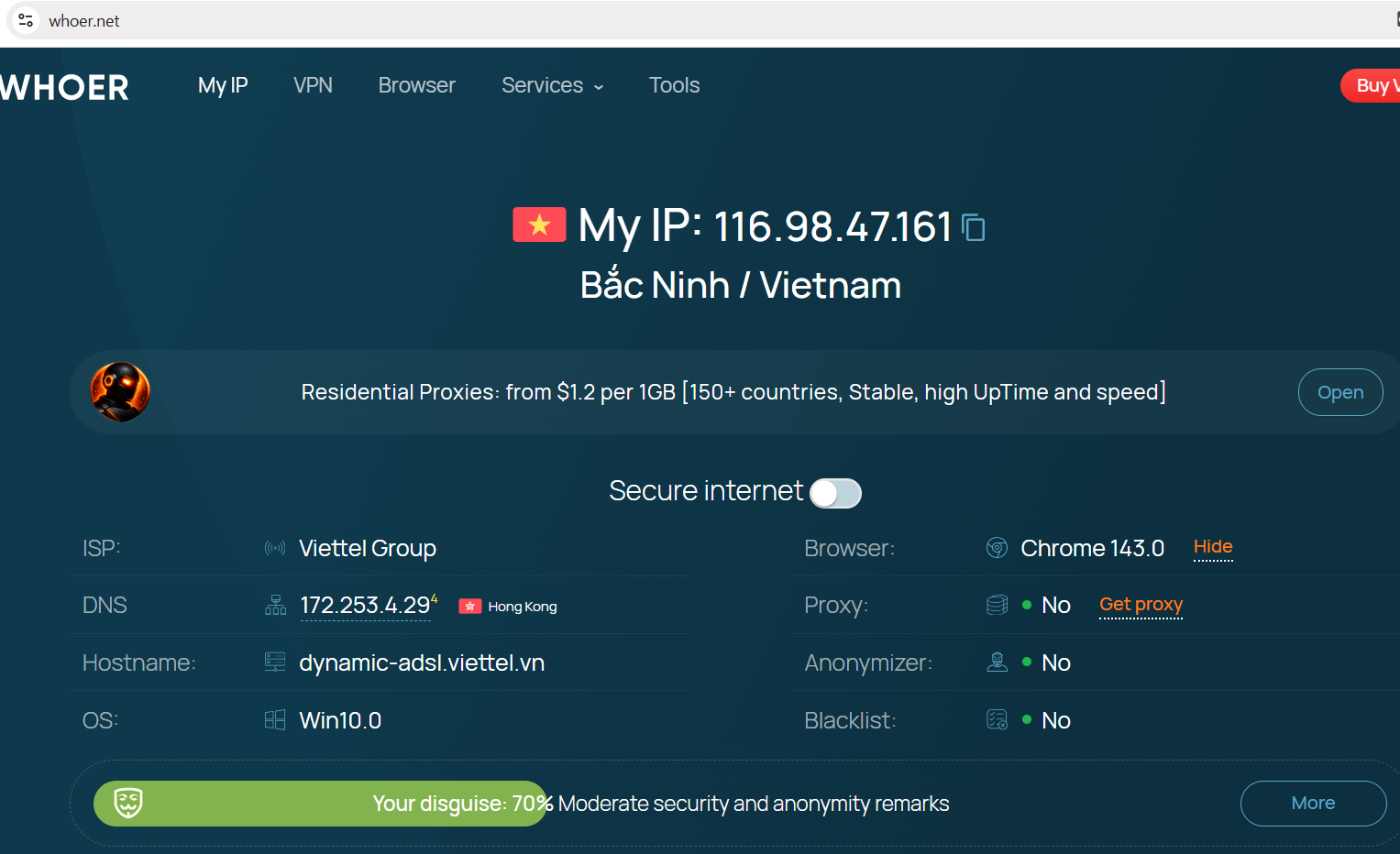The width and height of the screenshot is (1400, 854).
Task: Click the Vietnam flag icon
Action: coord(539,224)
